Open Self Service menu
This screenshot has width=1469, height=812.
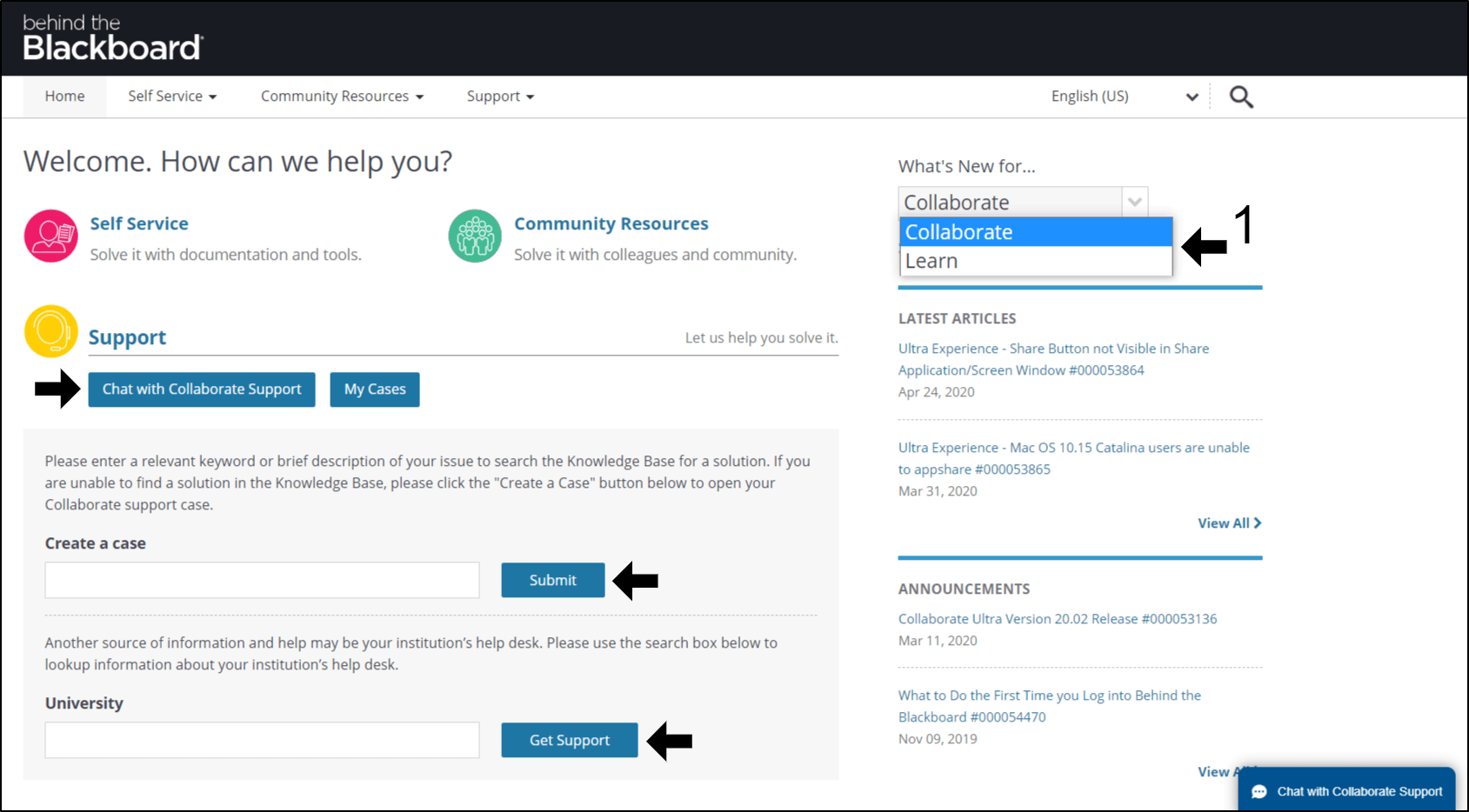[x=172, y=97]
